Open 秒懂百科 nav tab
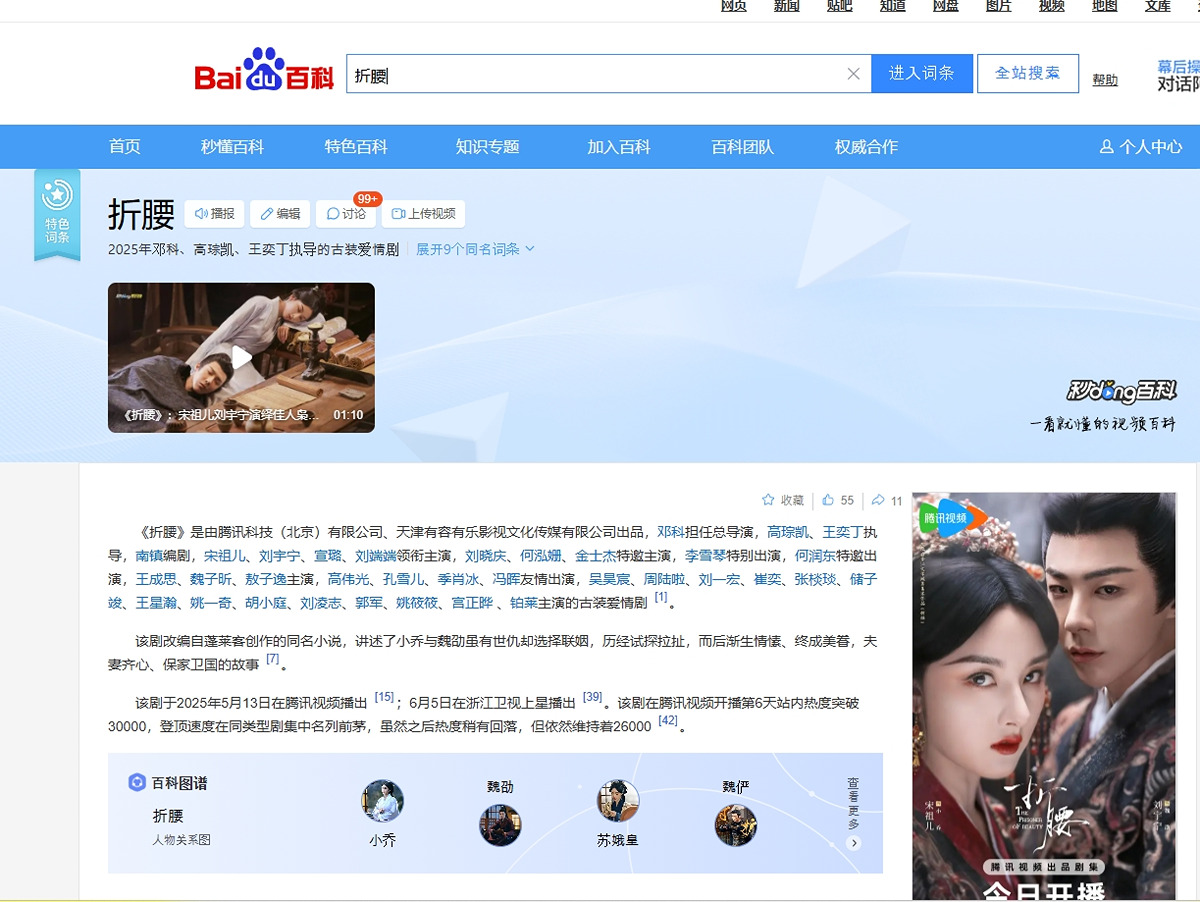The width and height of the screenshot is (1200, 902). tap(232, 147)
